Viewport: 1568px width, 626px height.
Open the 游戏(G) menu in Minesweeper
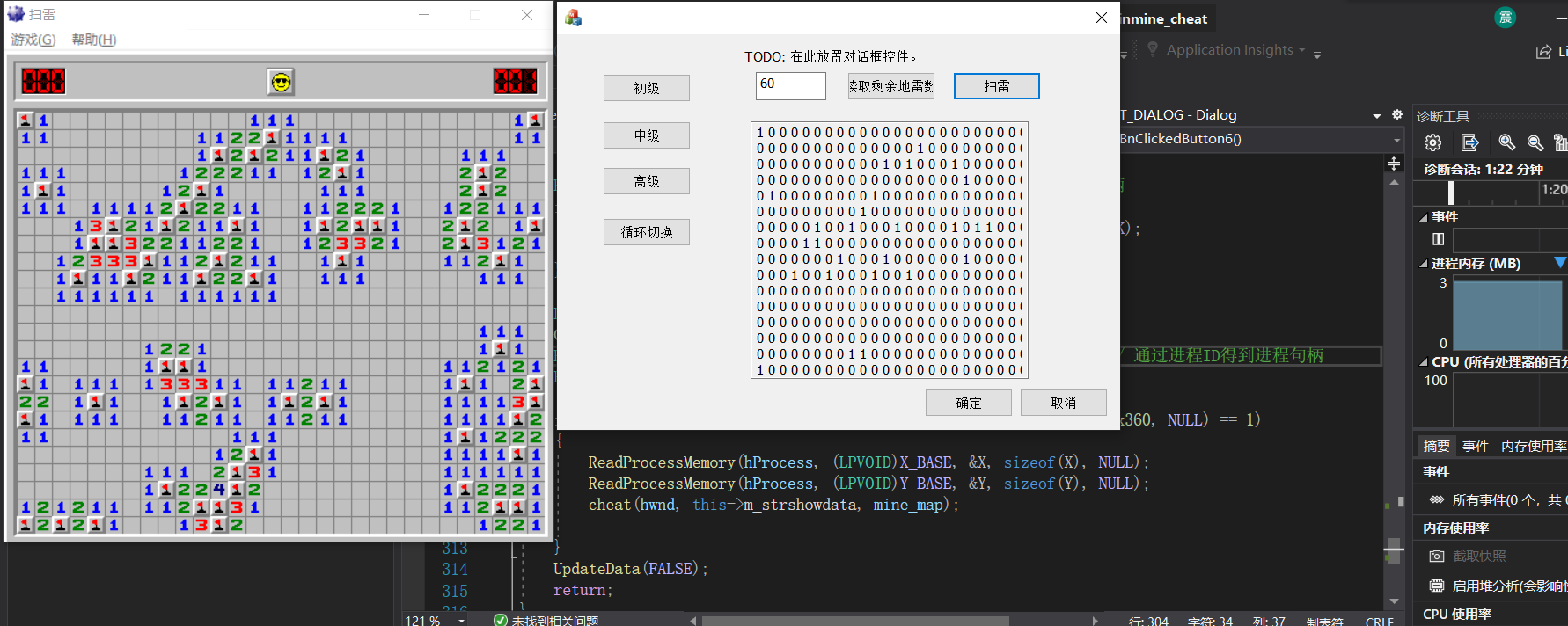pyautogui.click(x=33, y=40)
